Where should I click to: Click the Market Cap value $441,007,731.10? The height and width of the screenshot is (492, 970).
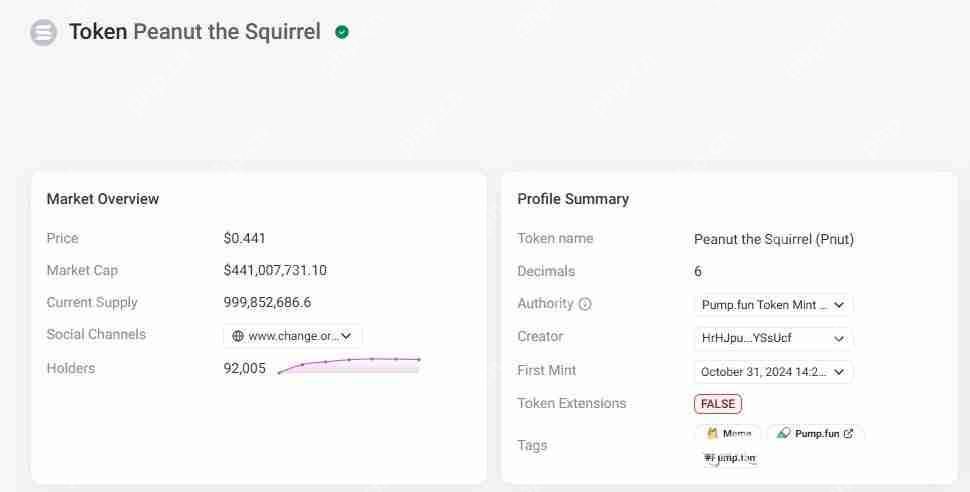[275, 270]
